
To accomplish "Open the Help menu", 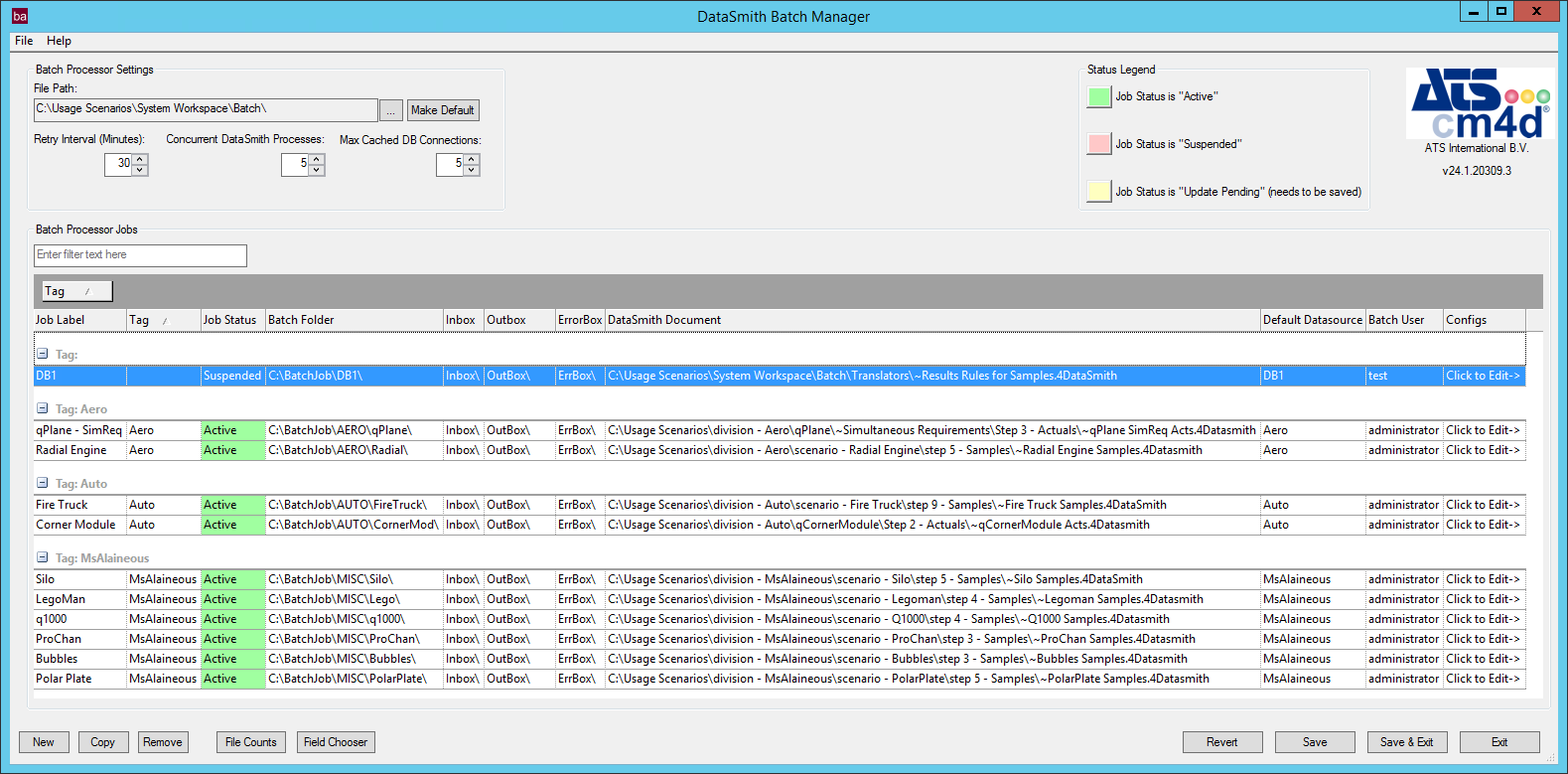I will click(x=59, y=41).
